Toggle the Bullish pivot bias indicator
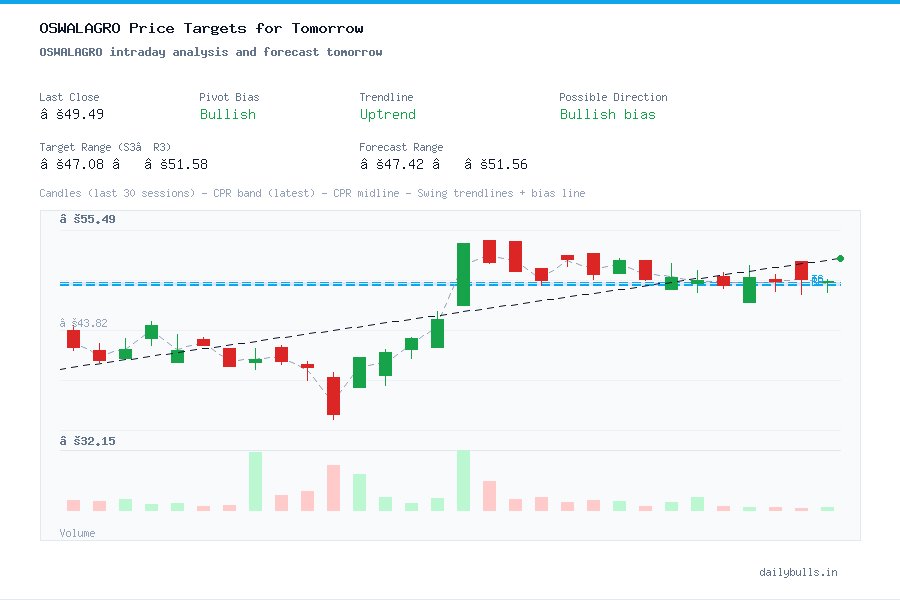The height and width of the screenshot is (600, 900). (x=227, y=115)
